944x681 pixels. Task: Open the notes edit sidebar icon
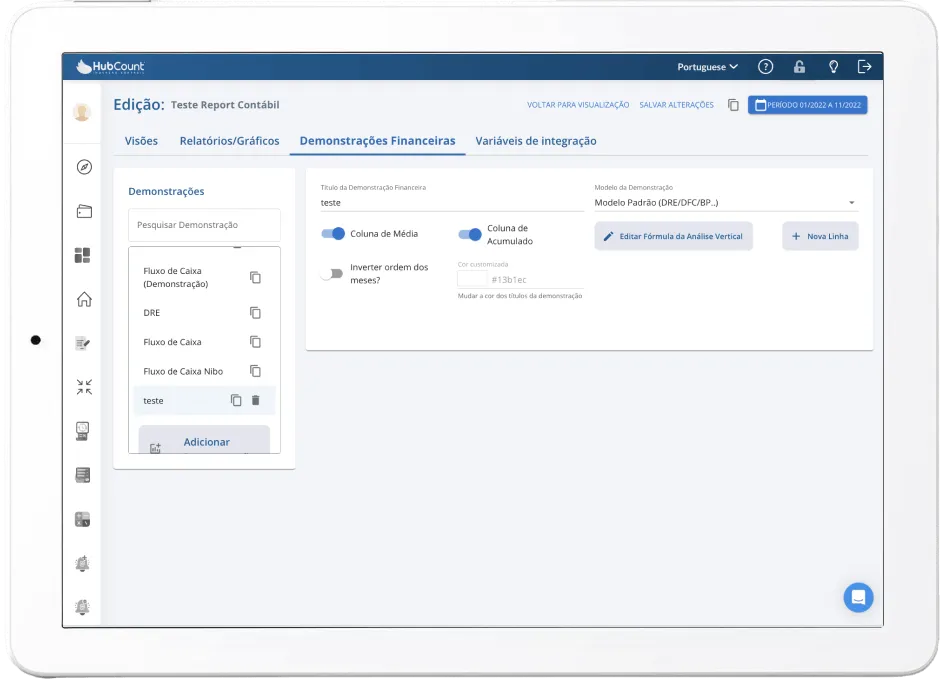click(82, 343)
